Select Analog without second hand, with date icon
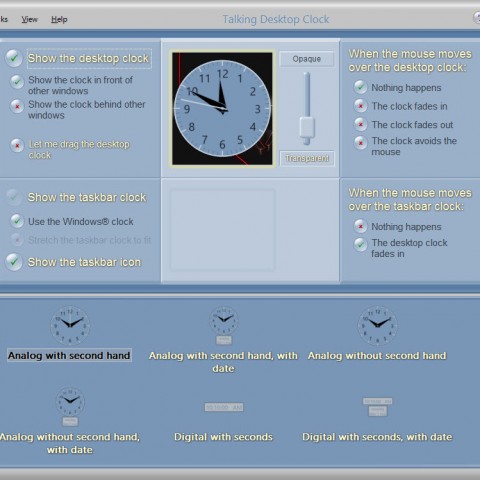This screenshot has height=480, width=480. pyautogui.click(x=70, y=407)
